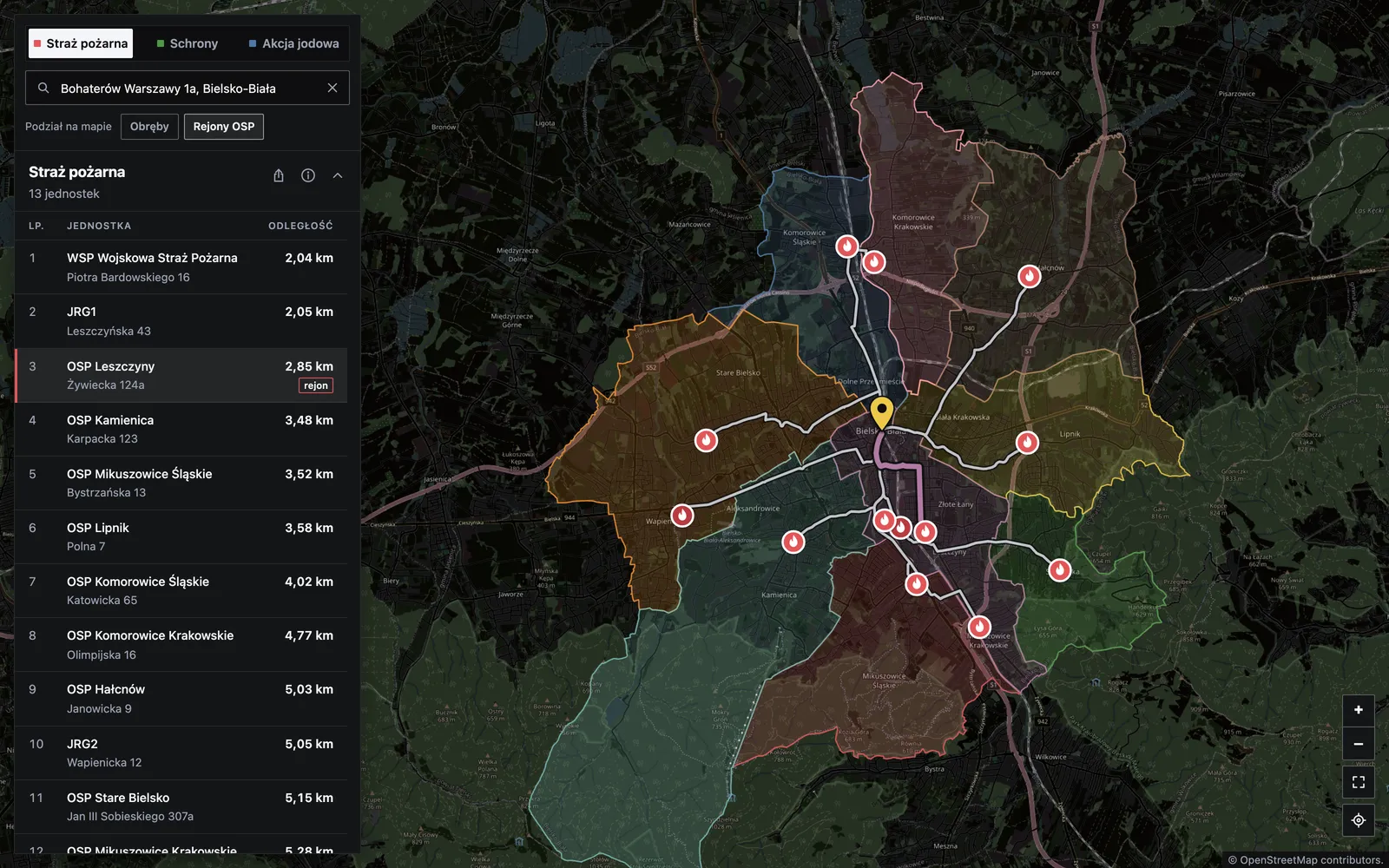This screenshot has width=1389, height=868.
Task: Zoom in on the map
Action: [x=1359, y=710]
